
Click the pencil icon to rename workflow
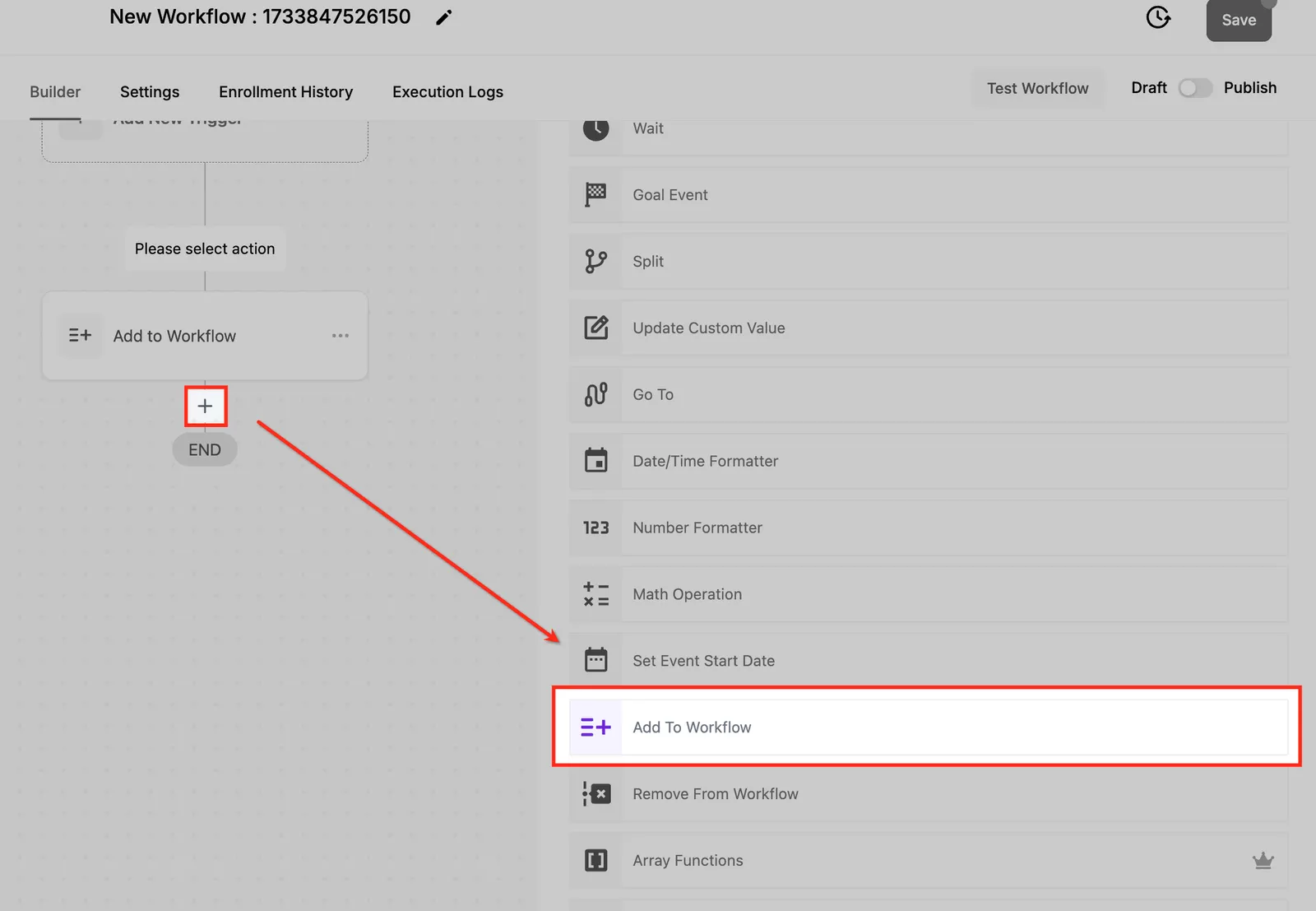[444, 17]
